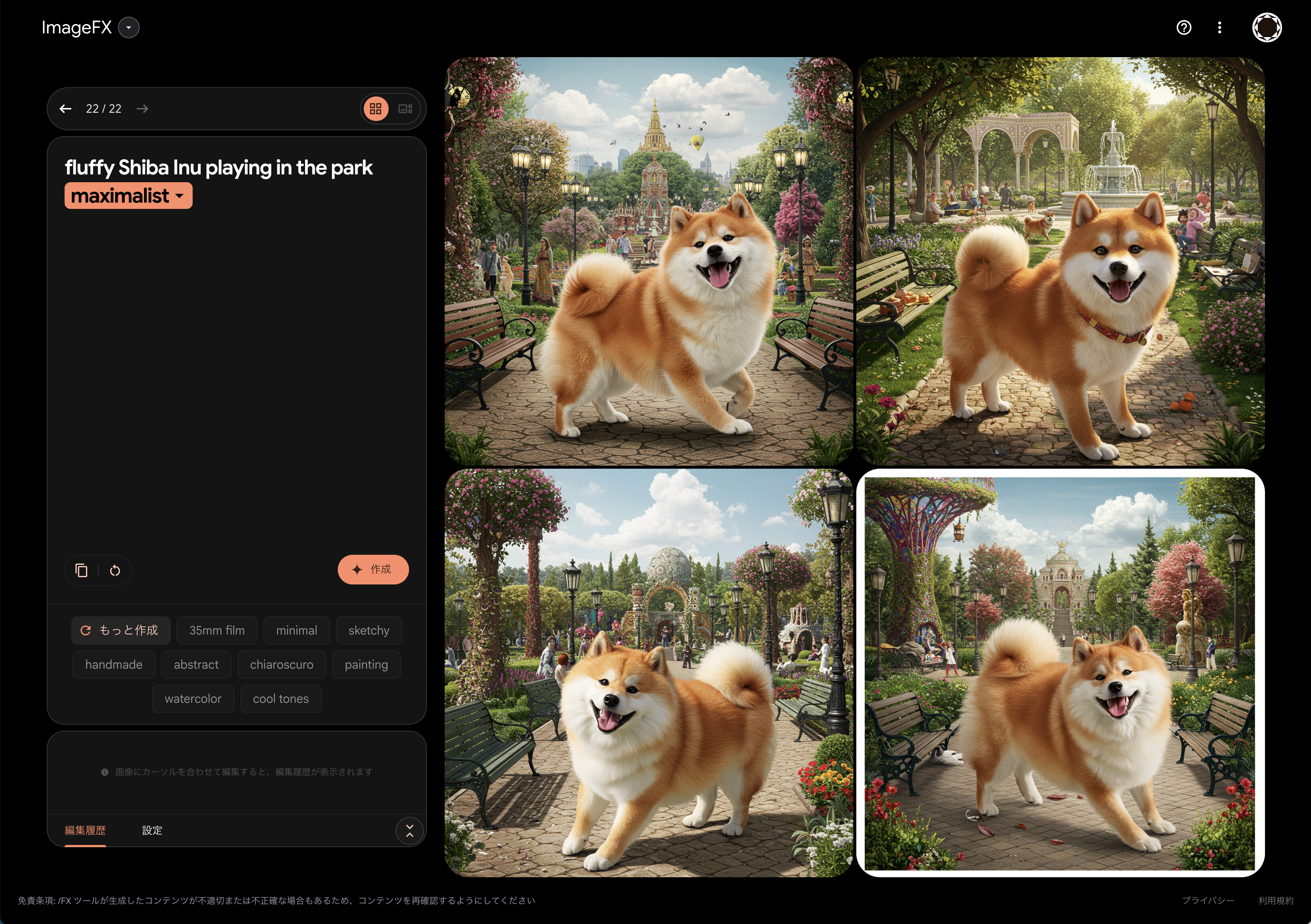
Task: Collapse the bottom panel chevron icon
Action: coord(409,830)
